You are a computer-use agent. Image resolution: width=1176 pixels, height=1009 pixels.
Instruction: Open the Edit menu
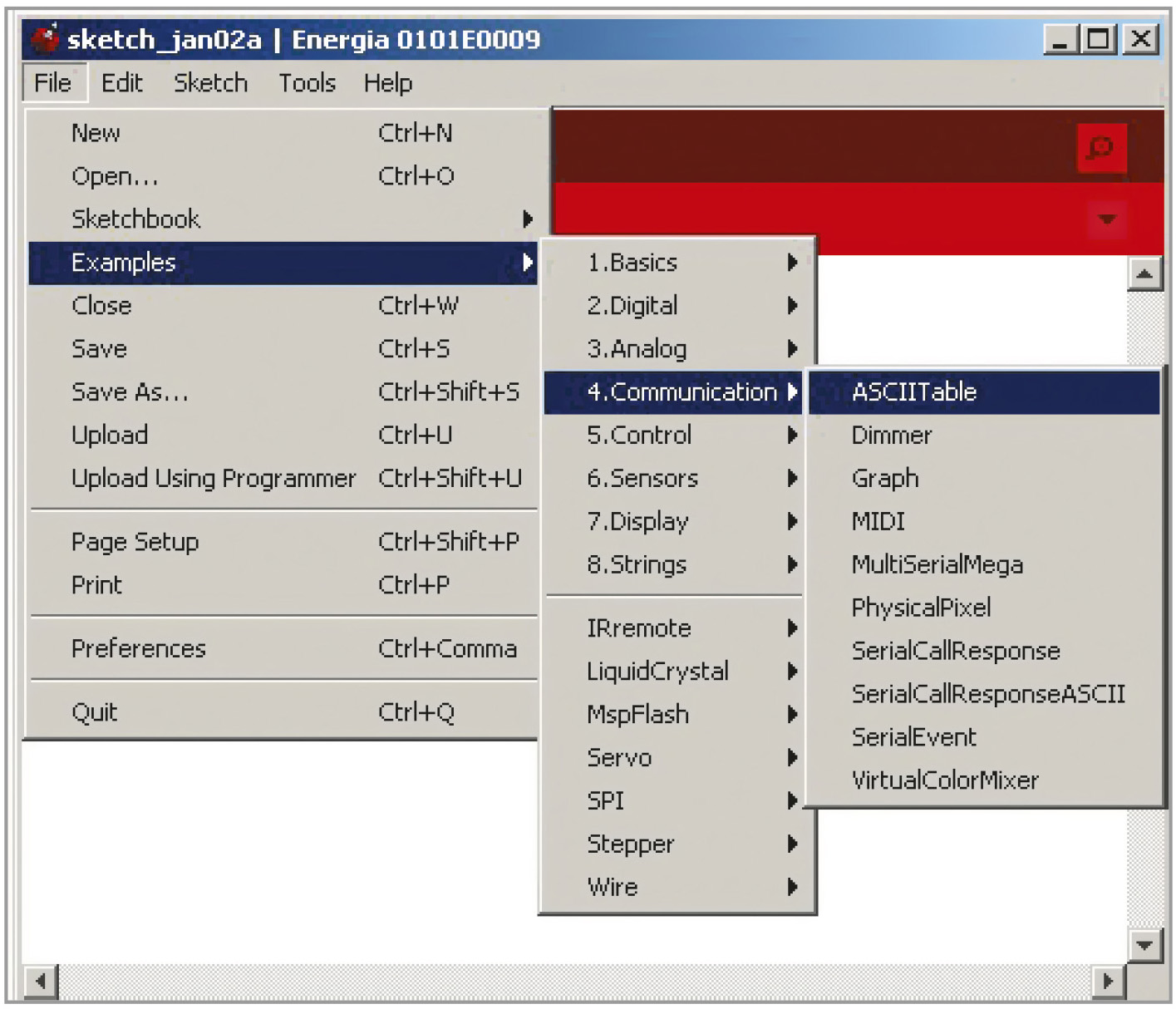pos(122,83)
